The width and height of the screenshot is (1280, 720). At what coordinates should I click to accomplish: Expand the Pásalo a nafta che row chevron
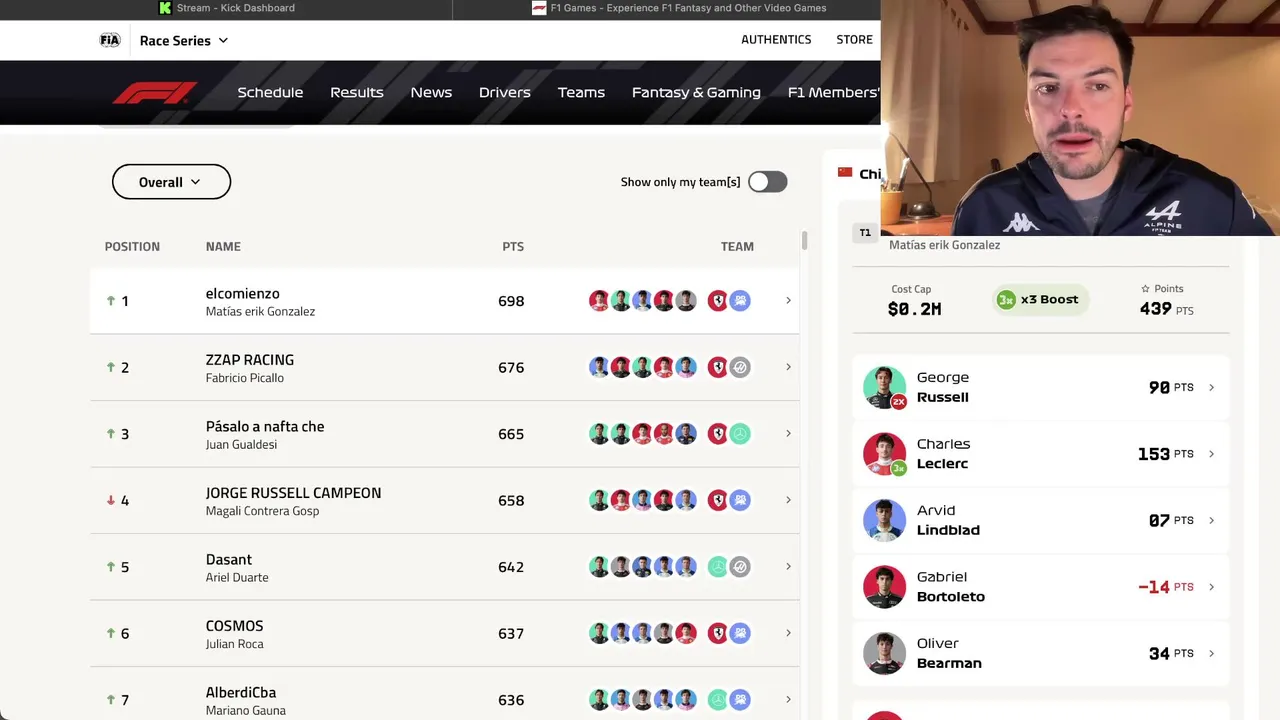point(788,433)
